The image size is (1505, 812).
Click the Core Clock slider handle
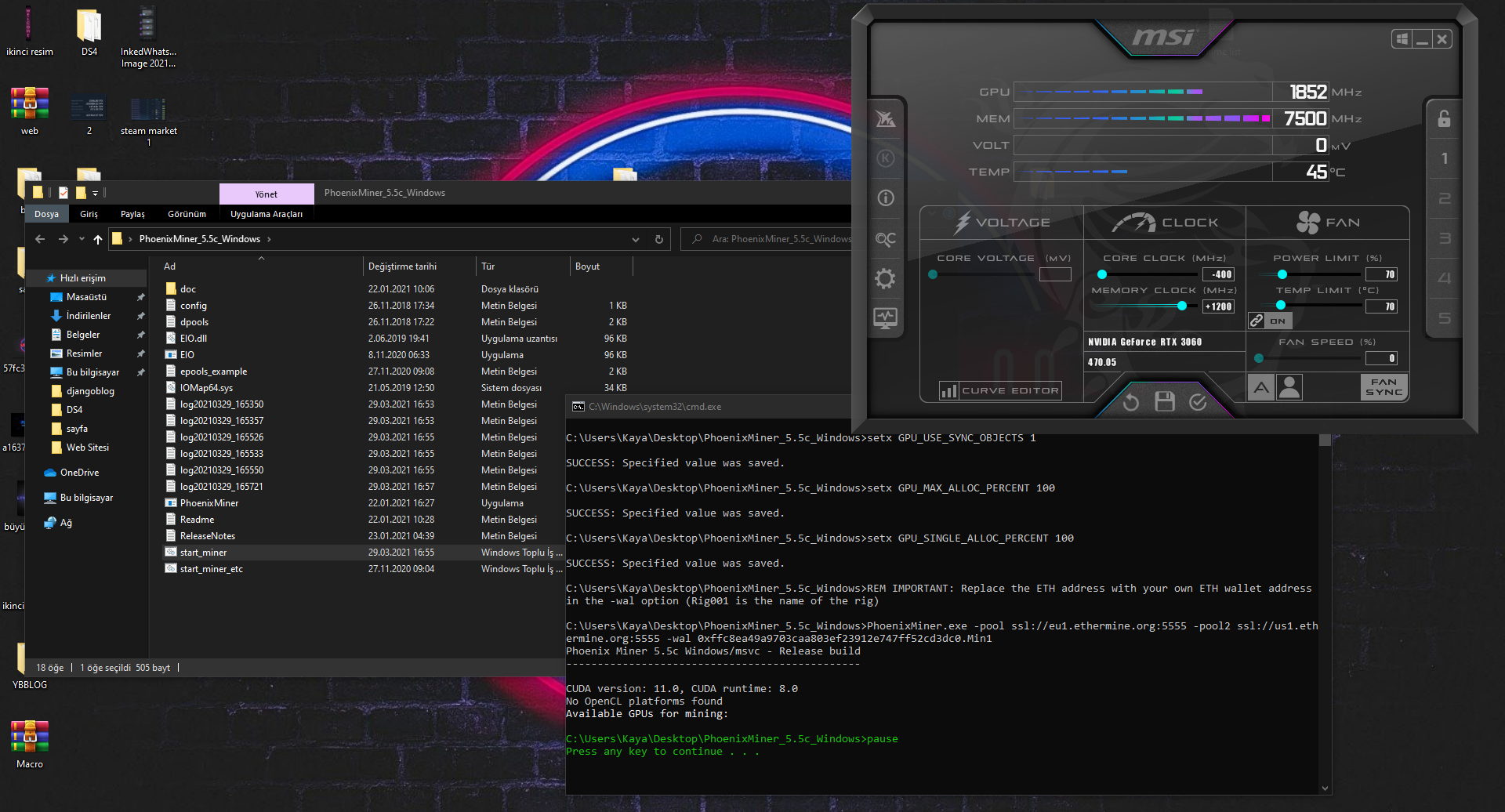click(x=1102, y=274)
